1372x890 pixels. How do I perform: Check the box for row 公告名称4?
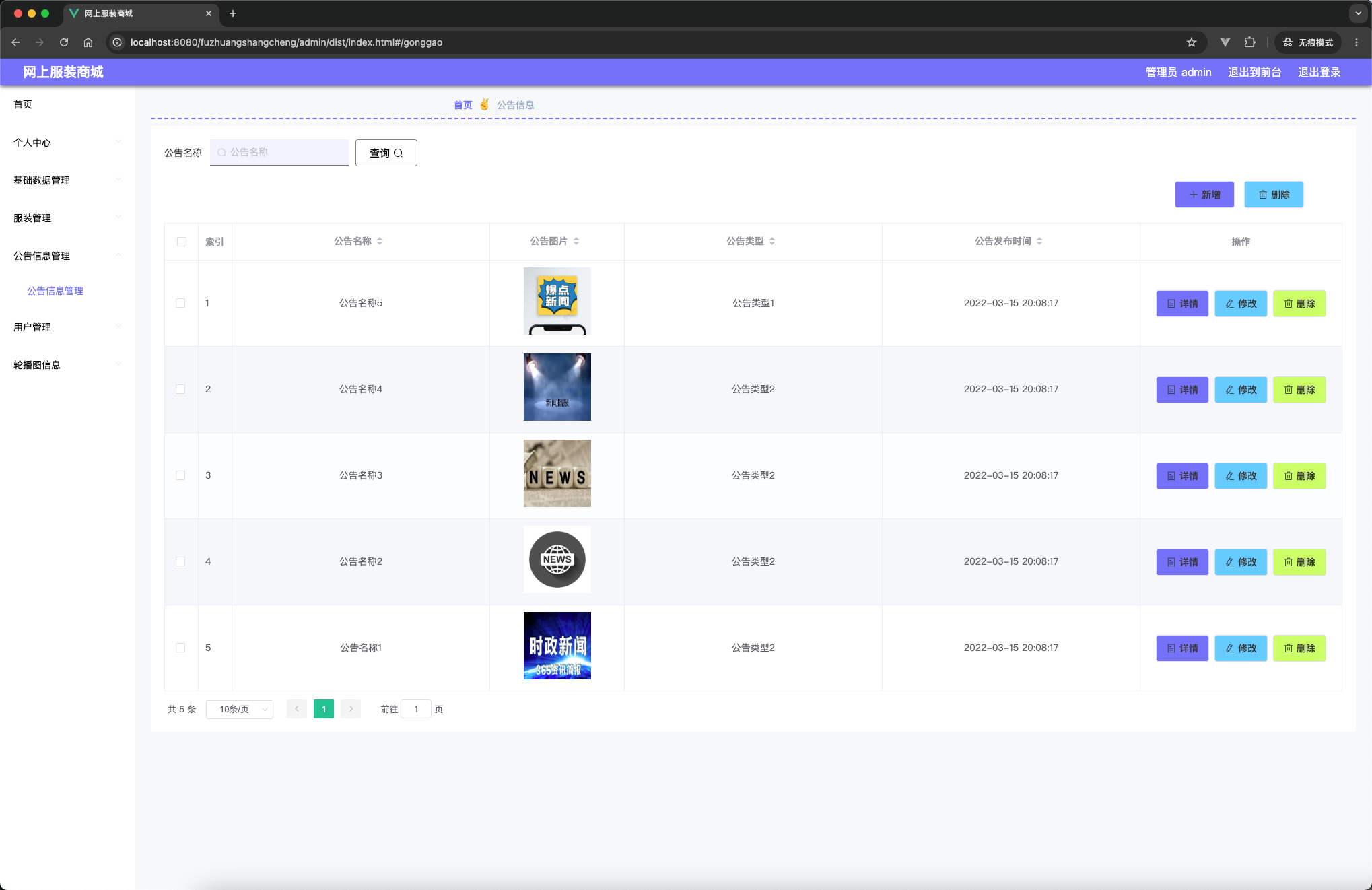point(180,389)
